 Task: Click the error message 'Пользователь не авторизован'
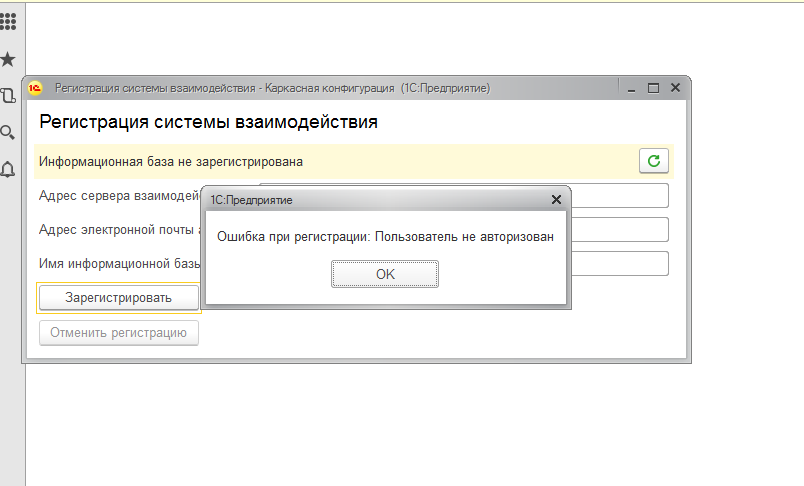pos(464,237)
